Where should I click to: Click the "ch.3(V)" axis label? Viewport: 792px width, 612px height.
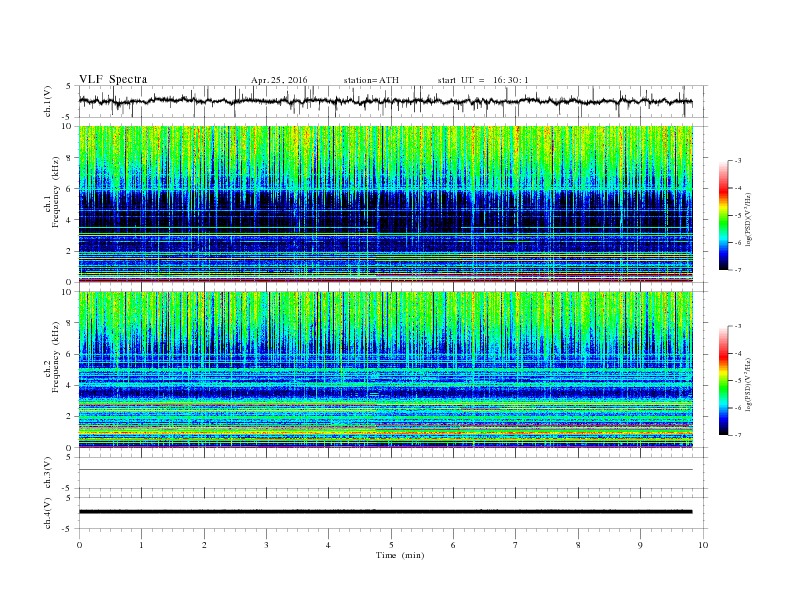tap(48, 473)
